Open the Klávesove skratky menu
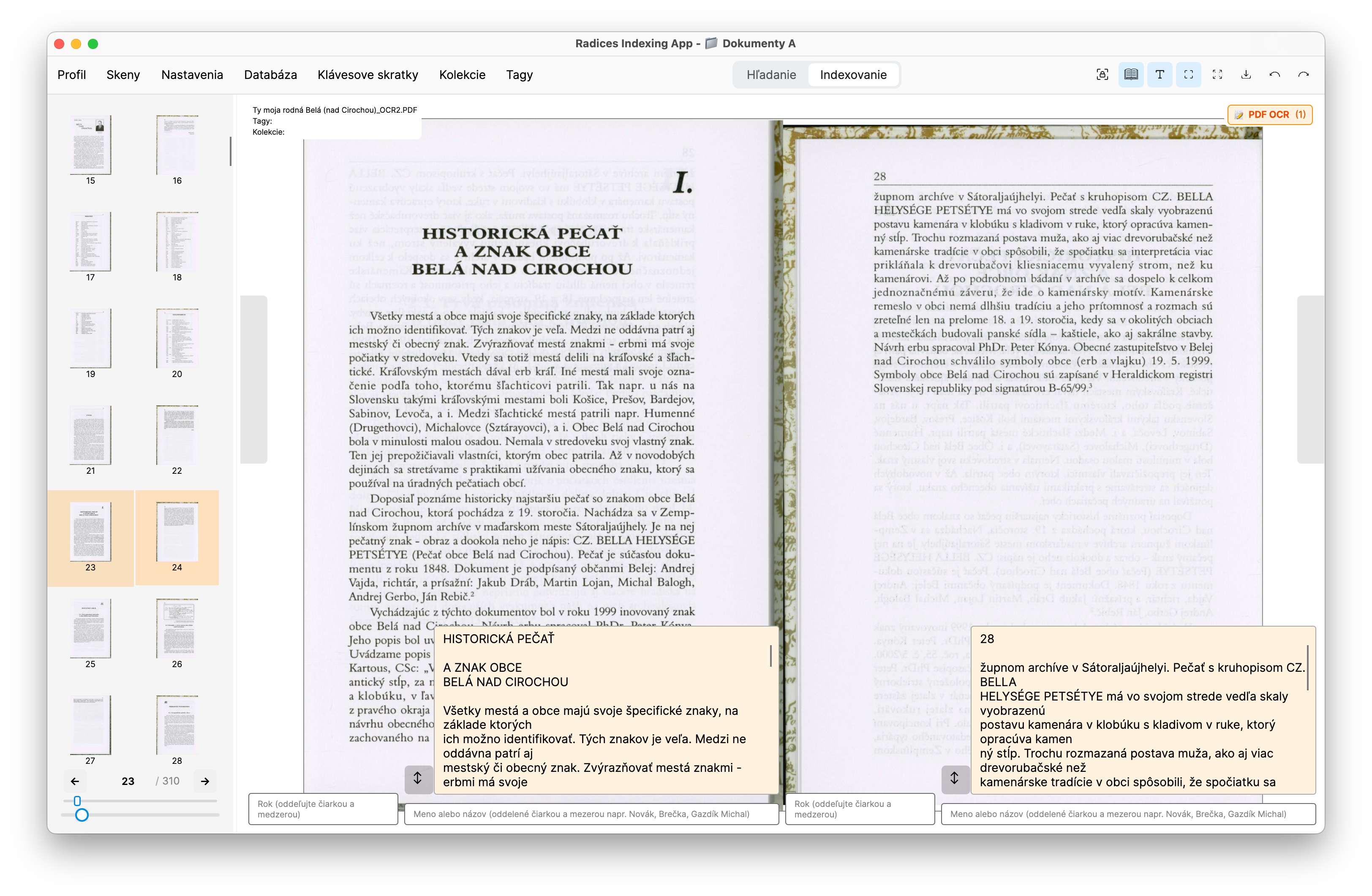Image resolution: width=1372 pixels, height=896 pixels. coord(367,75)
